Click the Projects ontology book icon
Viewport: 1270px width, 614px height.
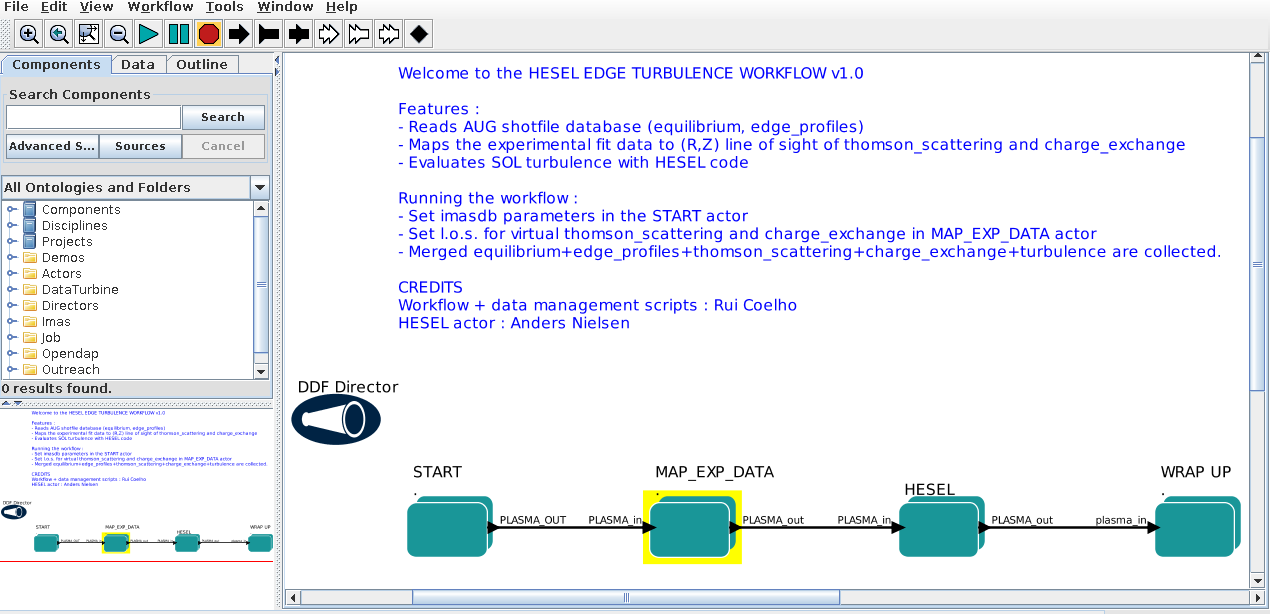(x=29, y=242)
